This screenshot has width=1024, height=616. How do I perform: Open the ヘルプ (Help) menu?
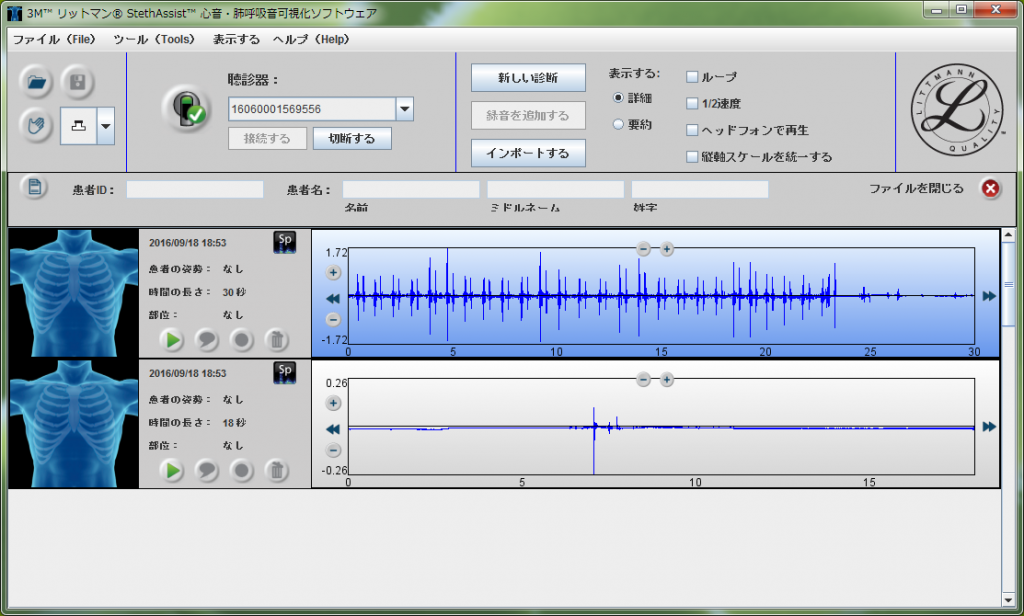[312, 39]
